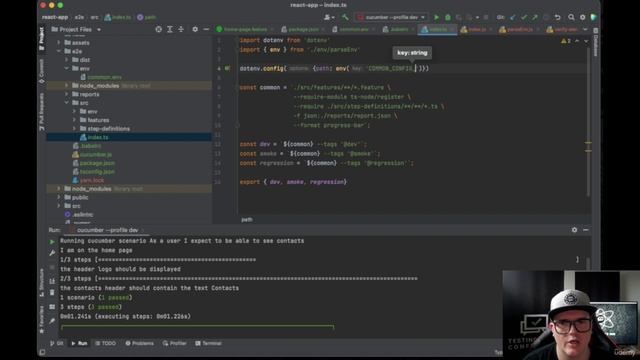Open the Git tool window tab
This screenshot has height=360, width=640.
pyautogui.click(x=56, y=343)
